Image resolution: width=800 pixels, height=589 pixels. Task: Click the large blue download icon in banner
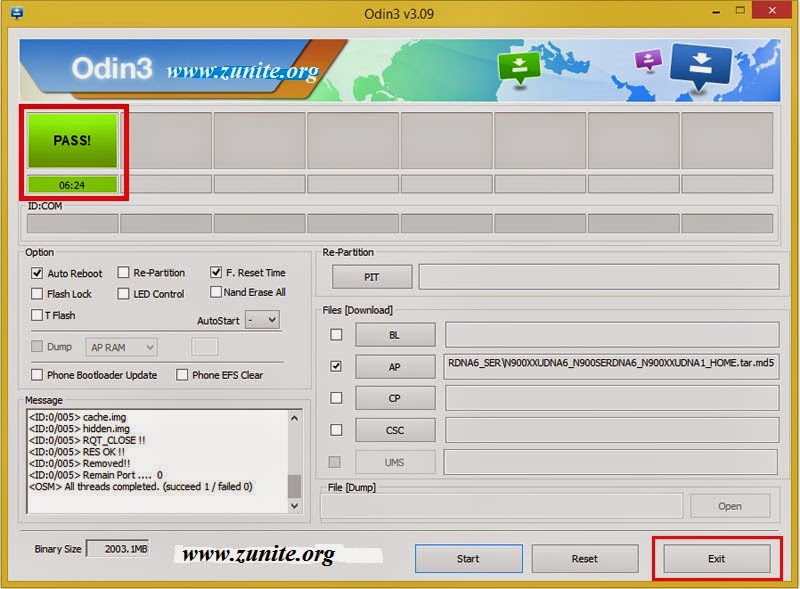click(701, 66)
